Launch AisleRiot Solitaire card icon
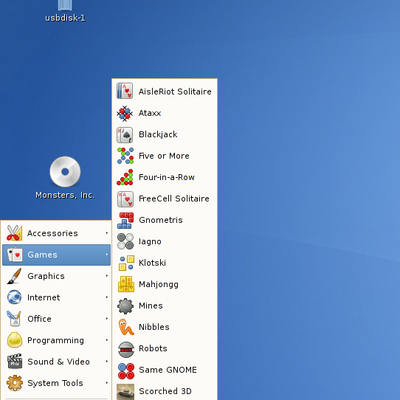The height and width of the screenshot is (400, 400). click(x=125, y=91)
